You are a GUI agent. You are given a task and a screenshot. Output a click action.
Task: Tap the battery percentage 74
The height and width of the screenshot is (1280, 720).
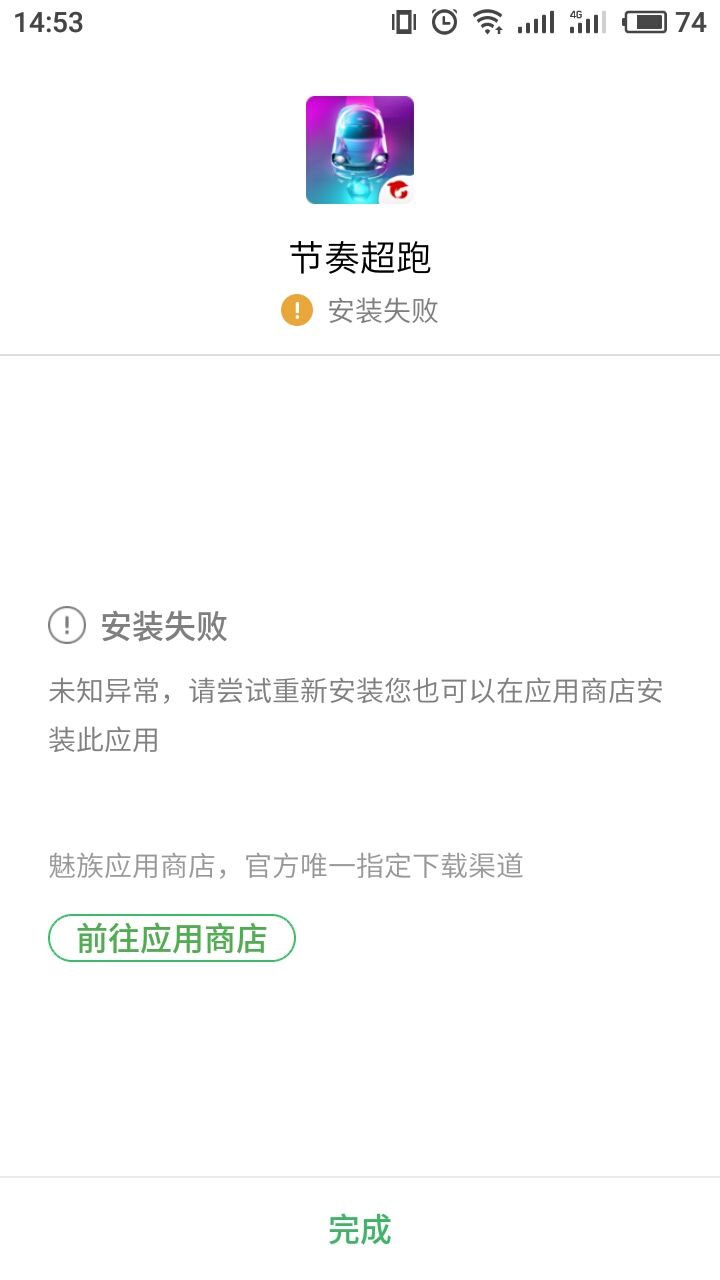pos(691,22)
